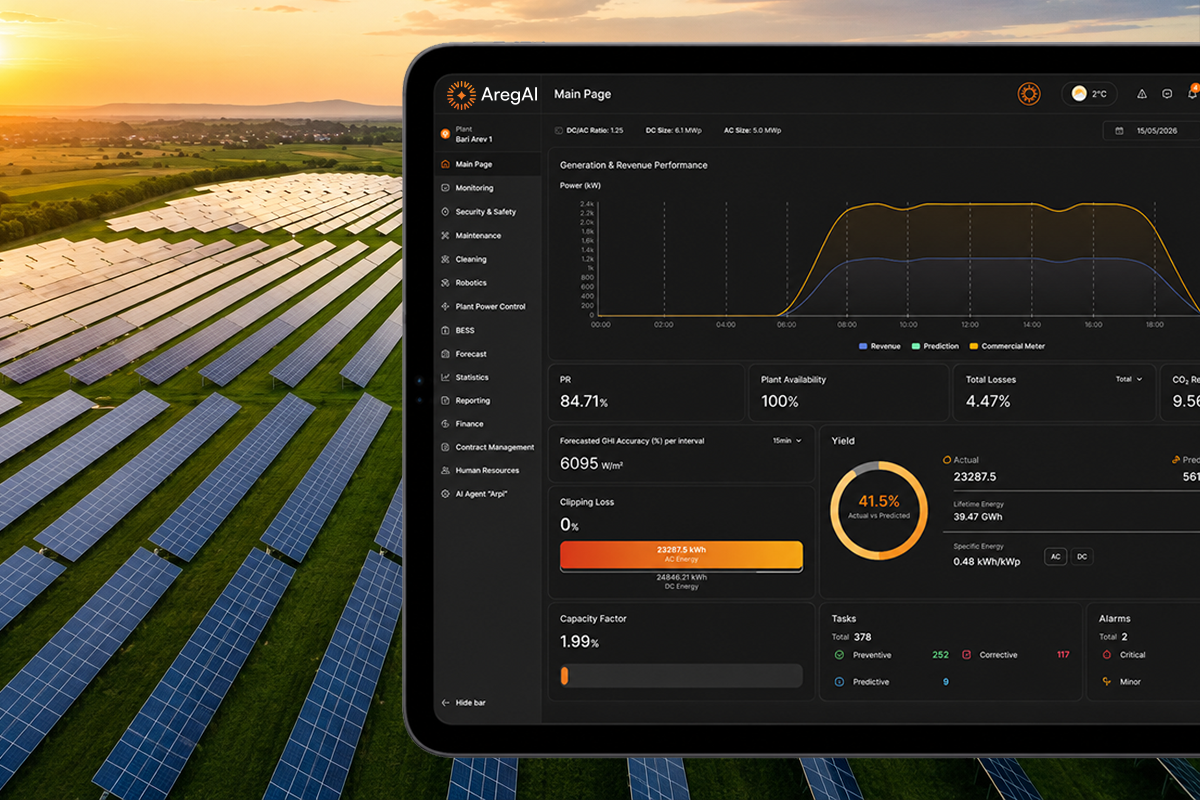Open the warning triangle alerts icon
The image size is (1200, 800).
pos(1142,94)
